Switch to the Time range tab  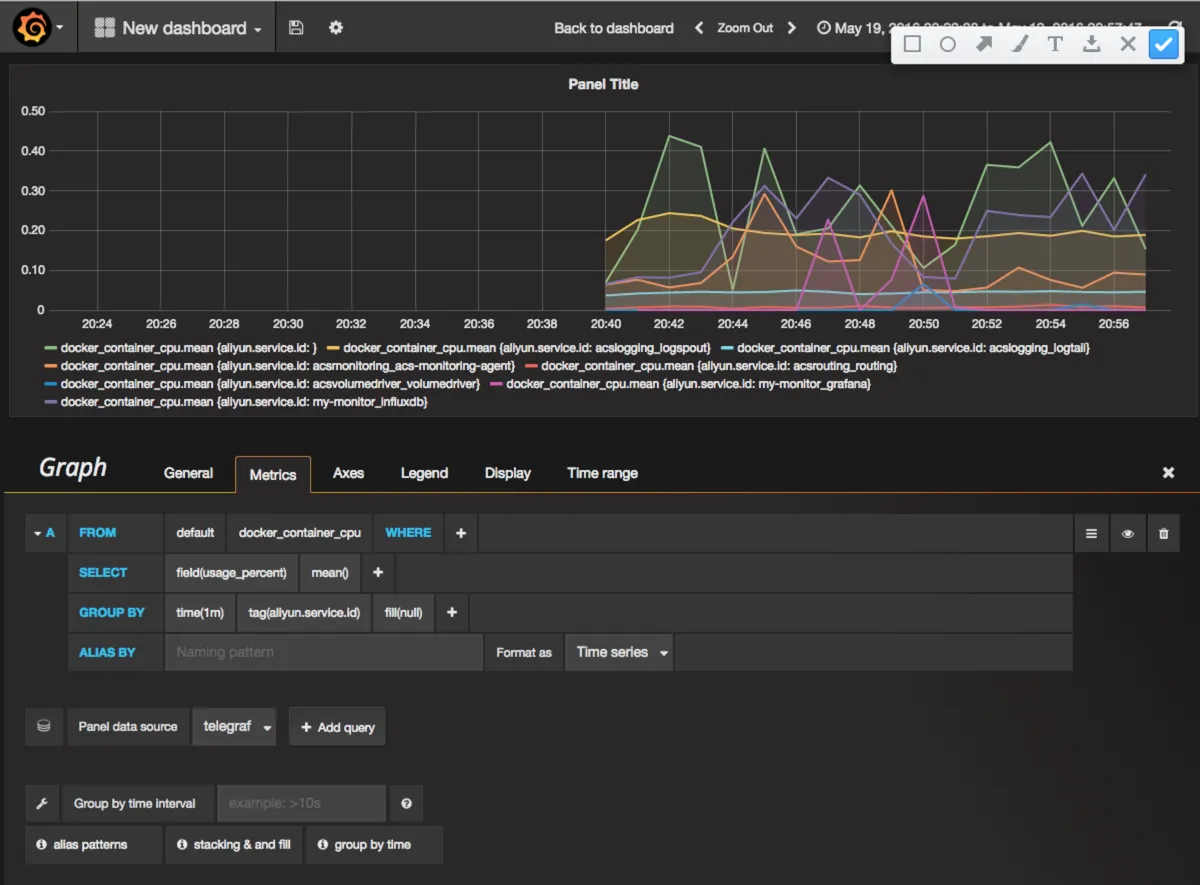point(602,473)
